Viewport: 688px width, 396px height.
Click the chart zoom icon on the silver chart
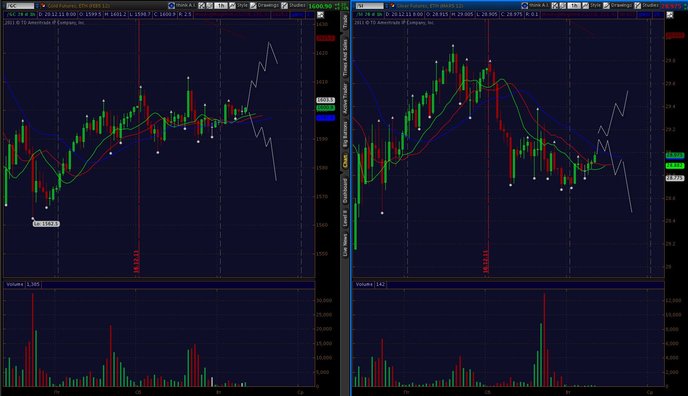[670, 15]
